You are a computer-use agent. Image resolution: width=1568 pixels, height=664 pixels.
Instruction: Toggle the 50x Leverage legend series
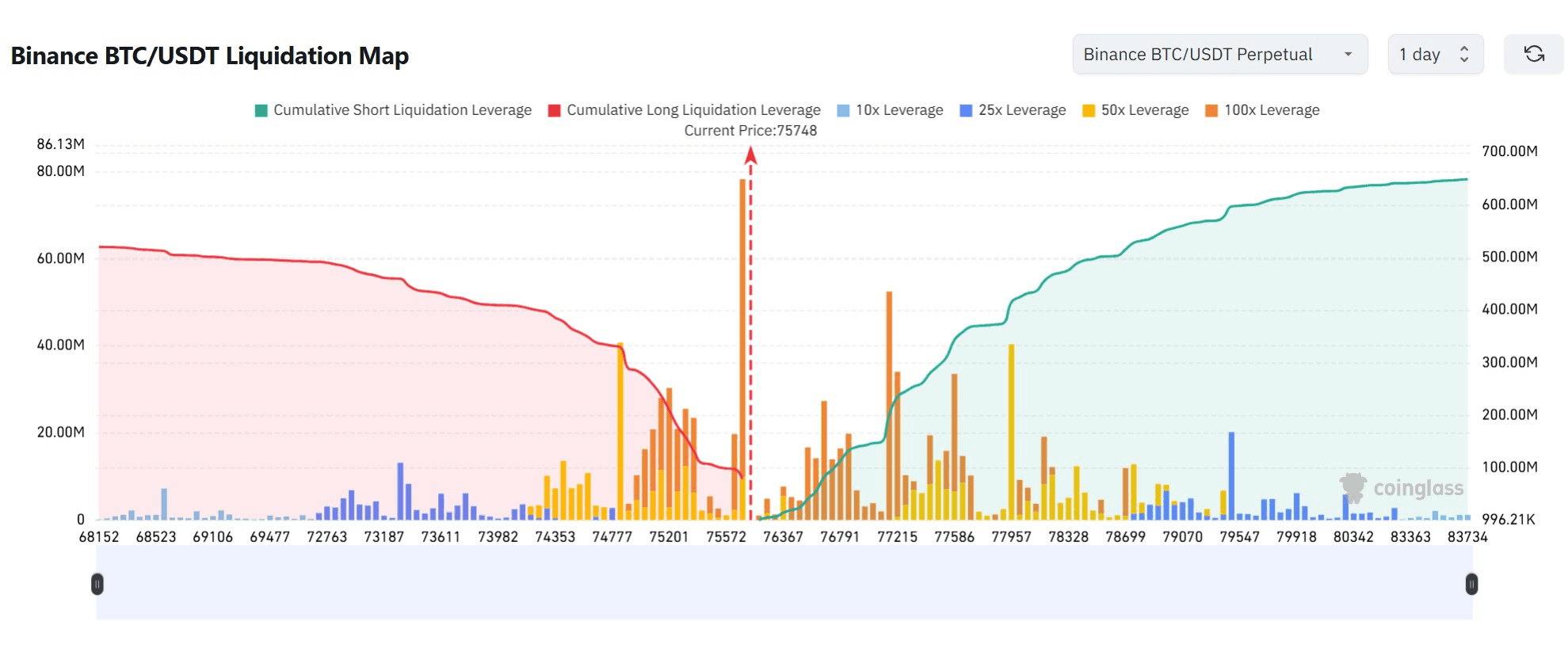1136,110
